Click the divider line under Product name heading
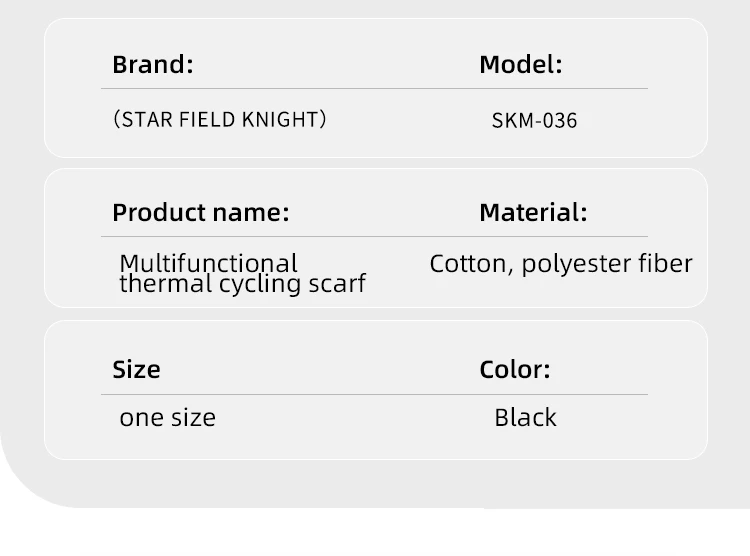This screenshot has width=750, height=556. (x=375, y=237)
